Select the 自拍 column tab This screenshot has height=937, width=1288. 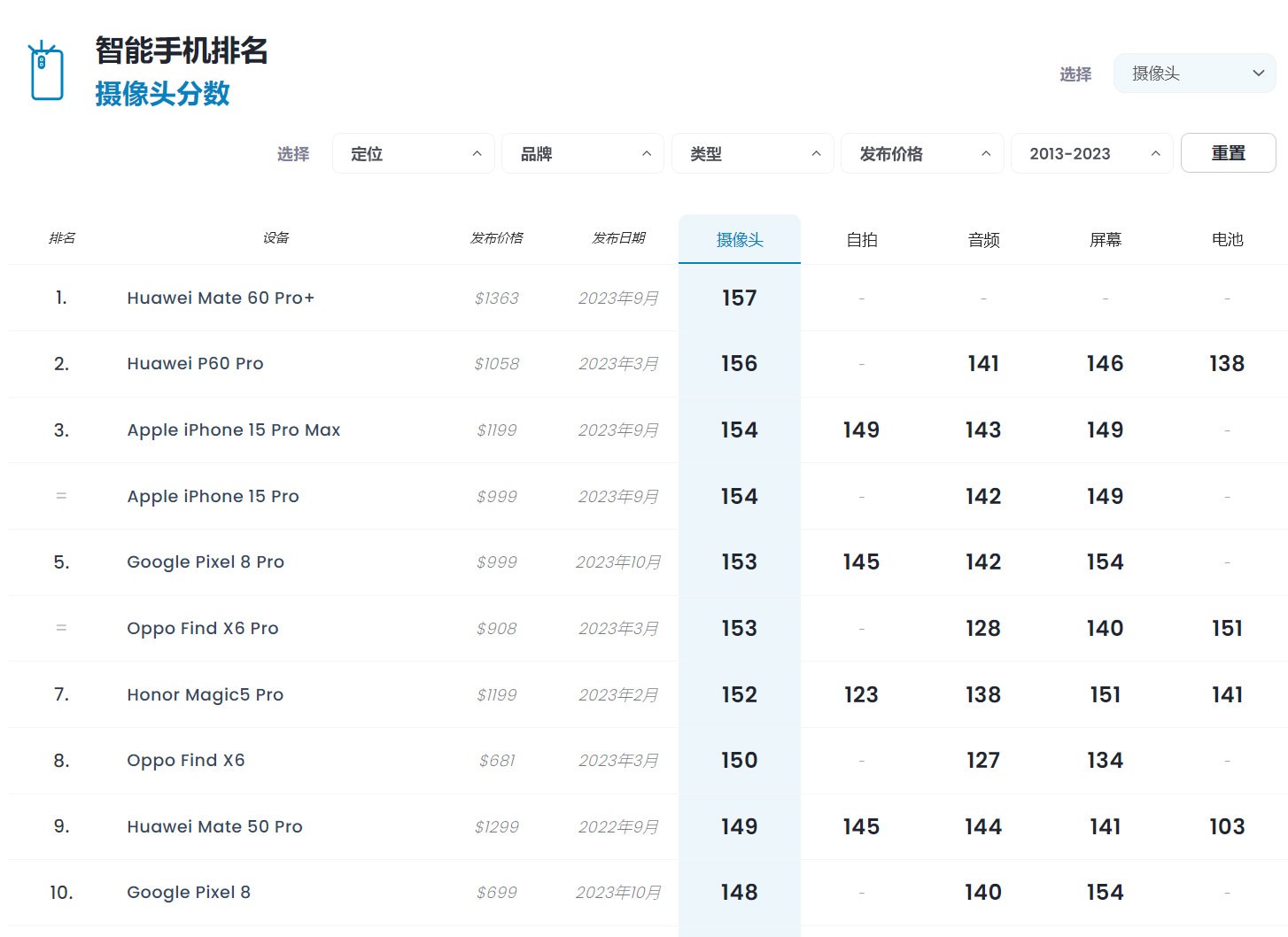pos(862,239)
